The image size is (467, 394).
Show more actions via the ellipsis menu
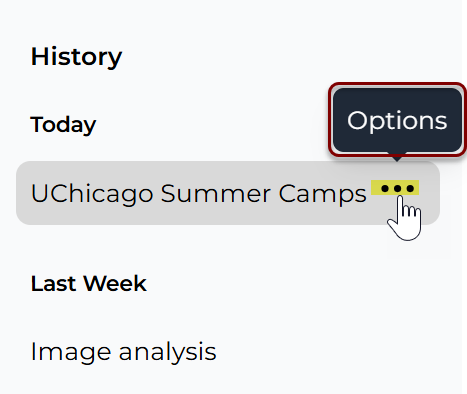coord(395,188)
